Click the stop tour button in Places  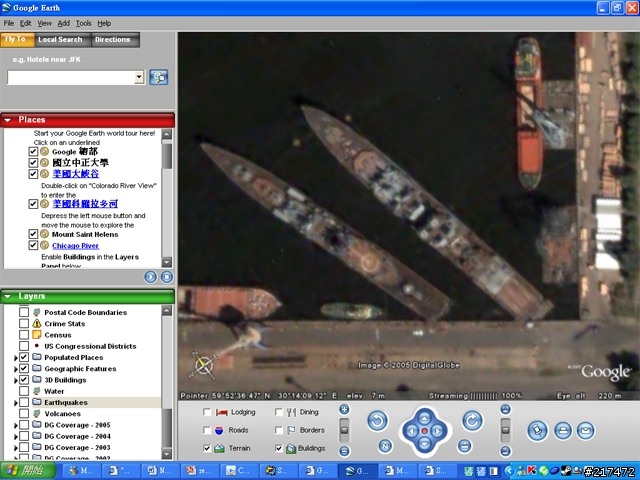pyautogui.click(x=167, y=277)
